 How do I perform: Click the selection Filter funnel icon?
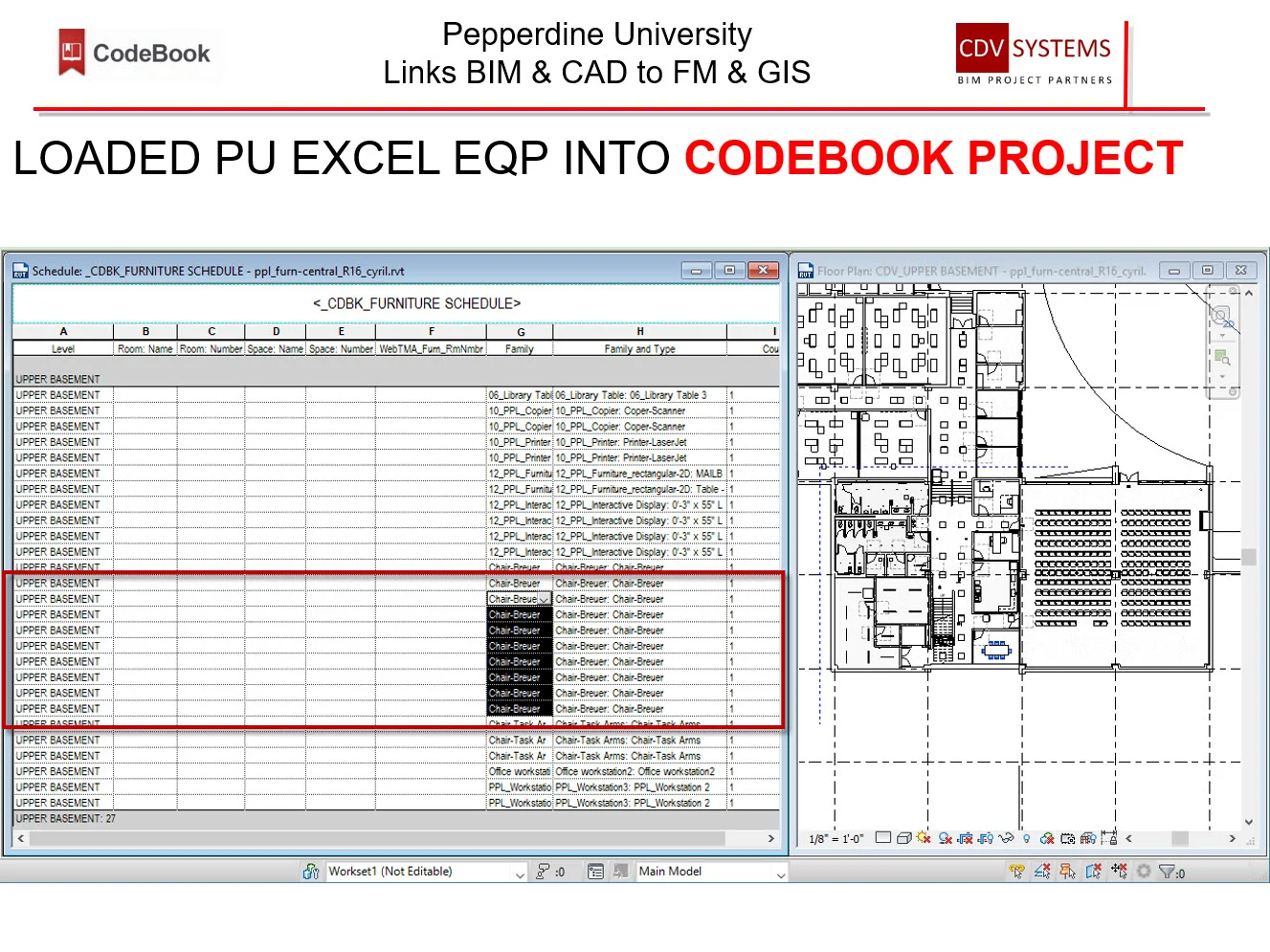[1168, 872]
